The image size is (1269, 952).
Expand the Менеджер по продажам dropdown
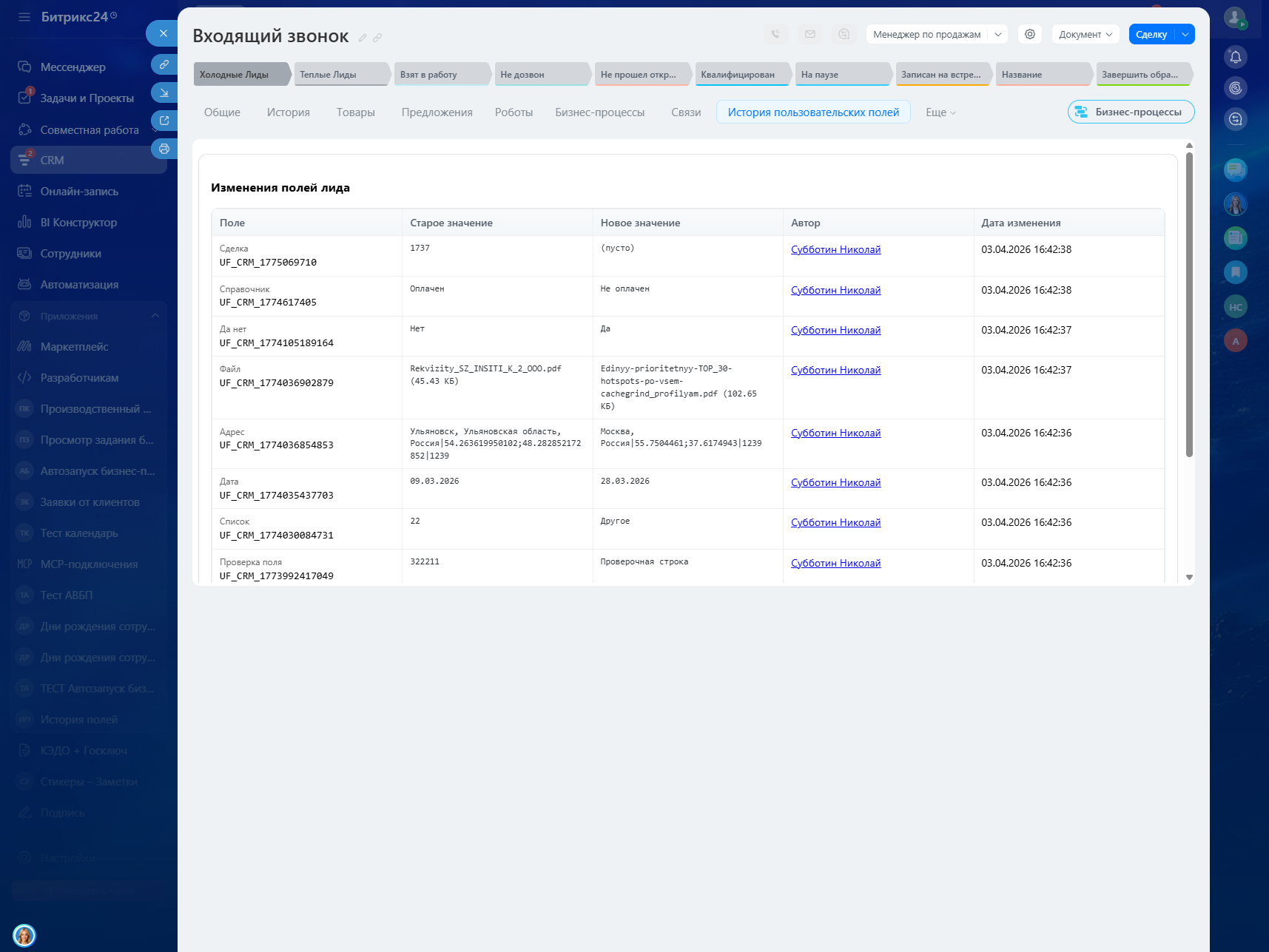(x=997, y=34)
